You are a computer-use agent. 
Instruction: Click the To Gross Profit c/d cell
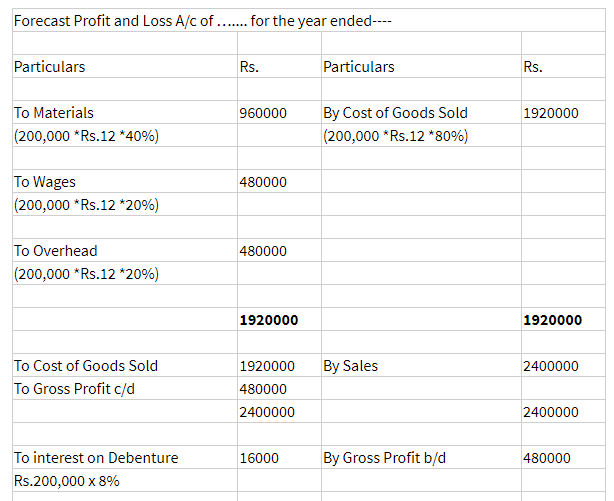click(75, 389)
